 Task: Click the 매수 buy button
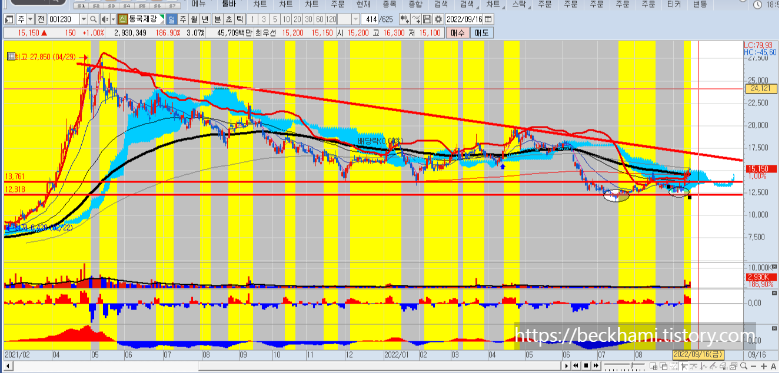tap(457, 33)
